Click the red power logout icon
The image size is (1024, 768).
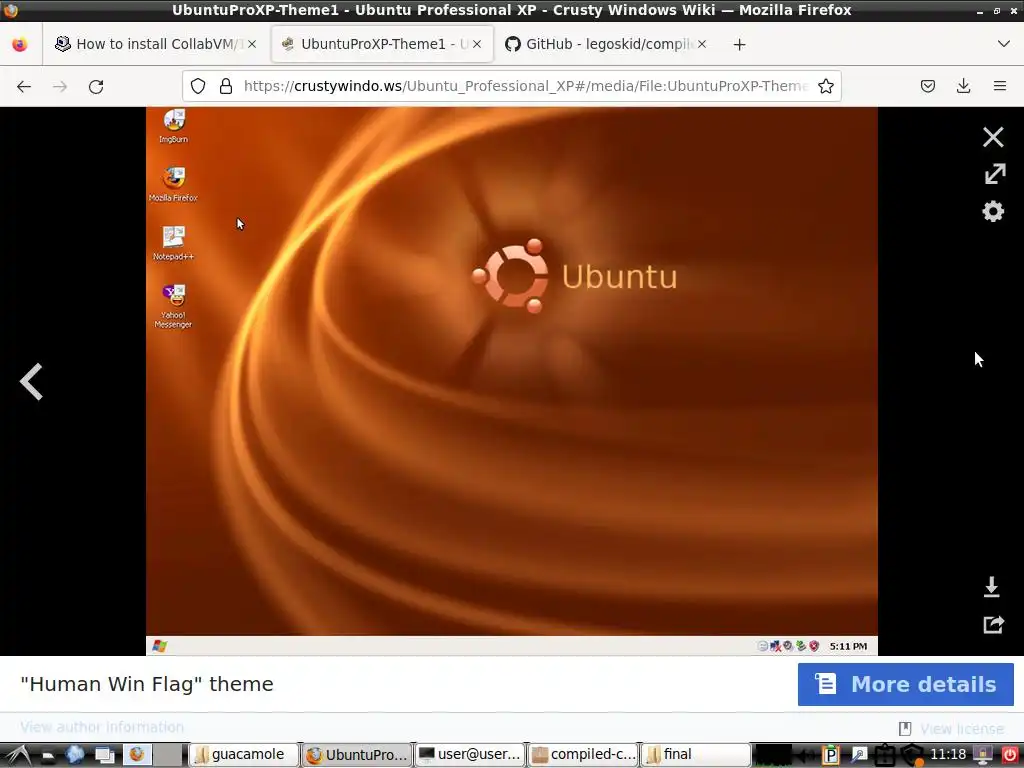pyautogui.click(x=1010, y=755)
